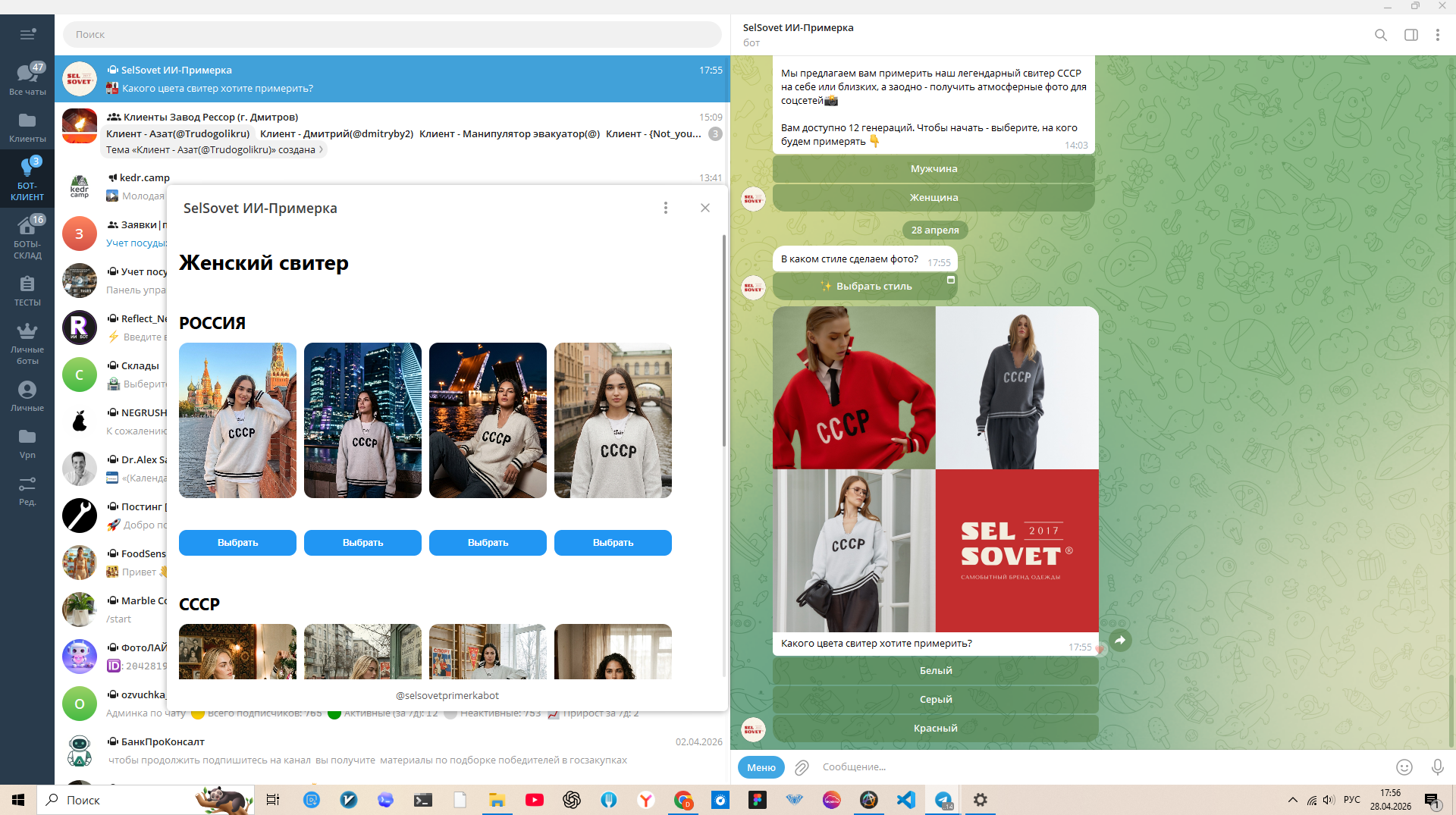Open the white СССР sweater photo
The width and height of the screenshot is (1456, 815).
(x=854, y=550)
